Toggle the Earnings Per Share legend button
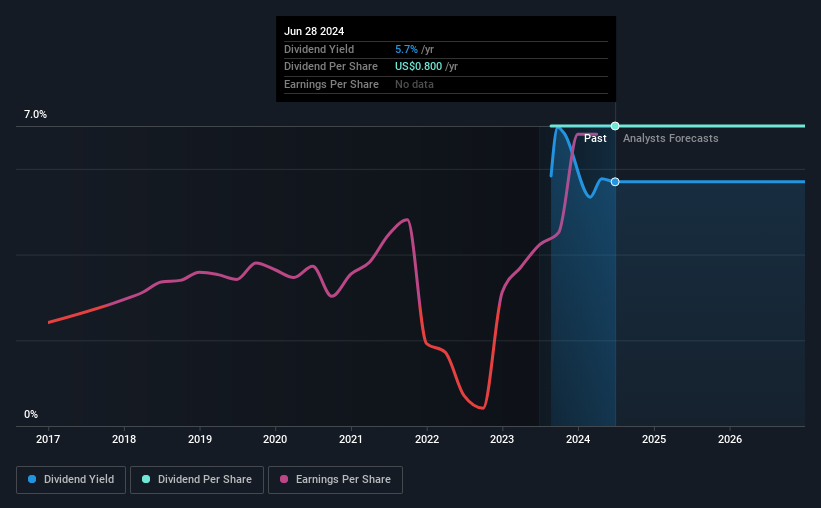The width and height of the screenshot is (821, 508). tap(335, 480)
